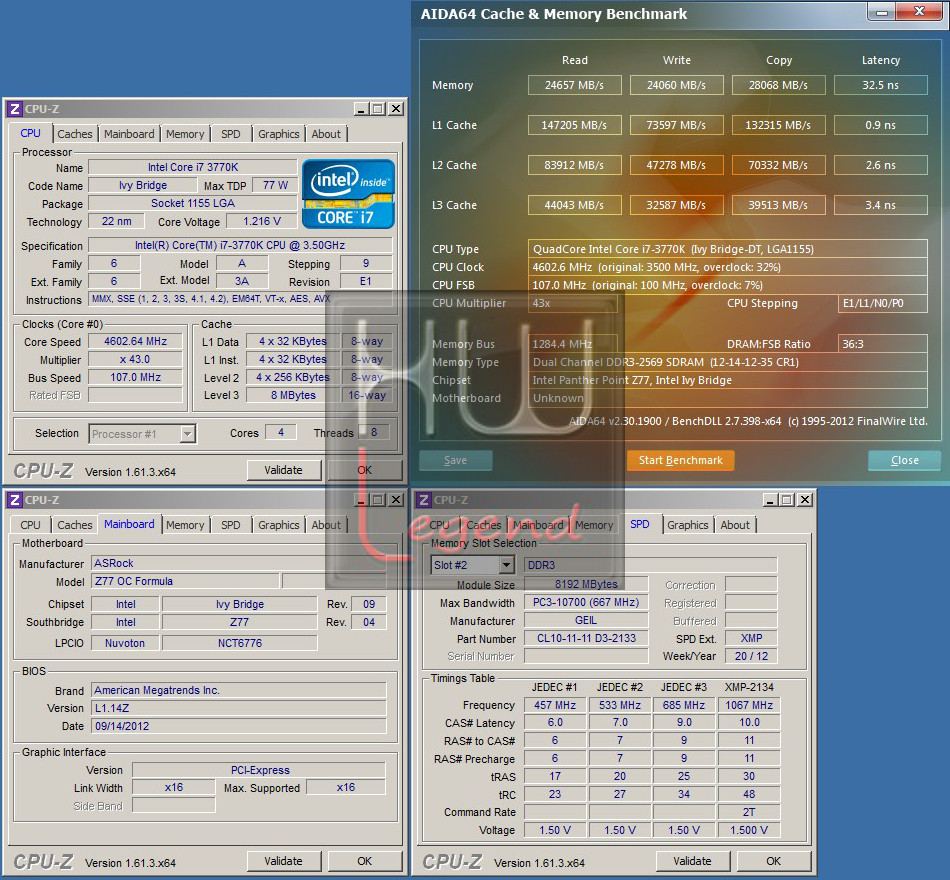Select SPD tab in Mainboard CPU-Z window

(230, 525)
